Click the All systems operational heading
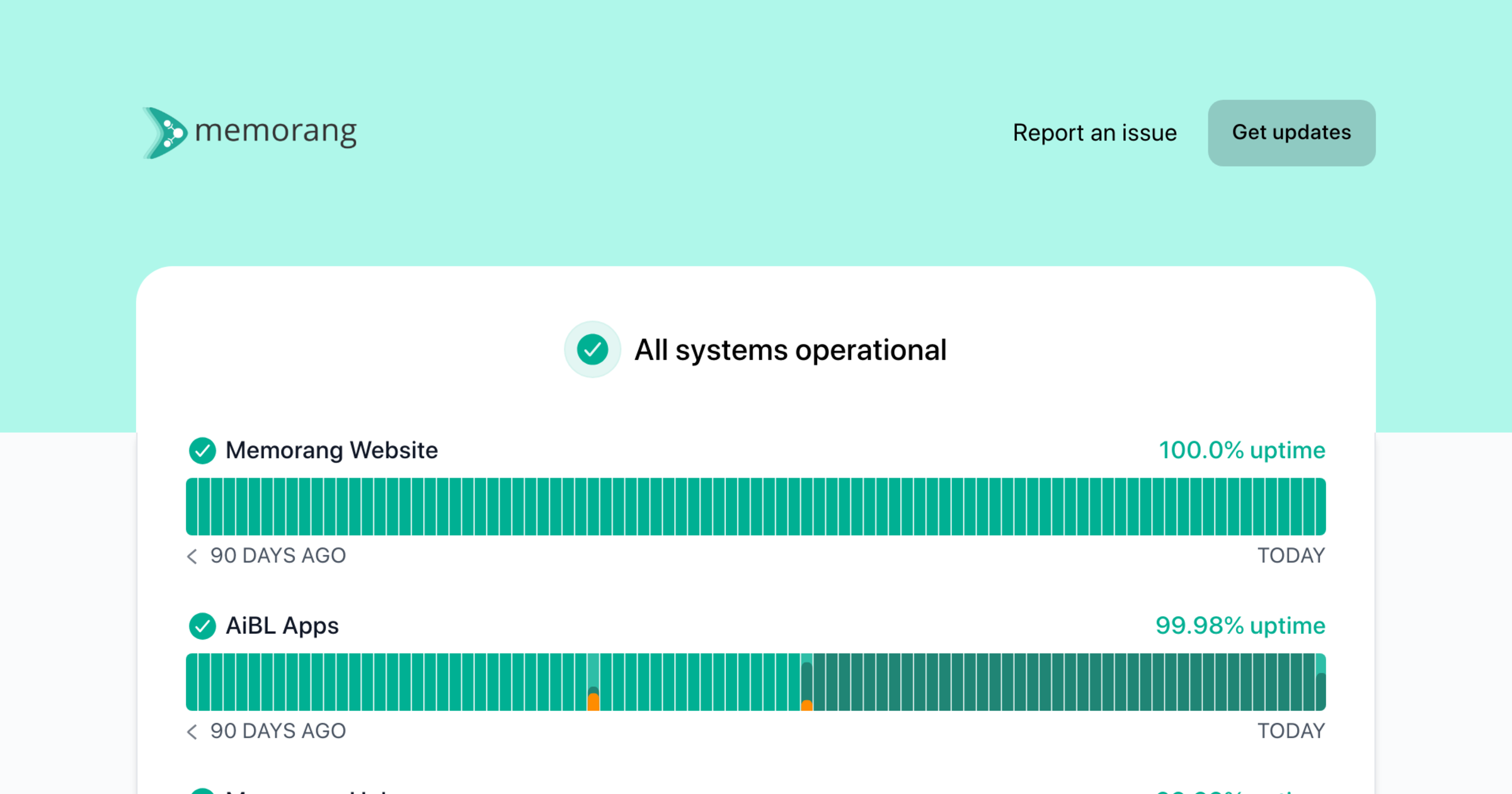 tap(790, 350)
